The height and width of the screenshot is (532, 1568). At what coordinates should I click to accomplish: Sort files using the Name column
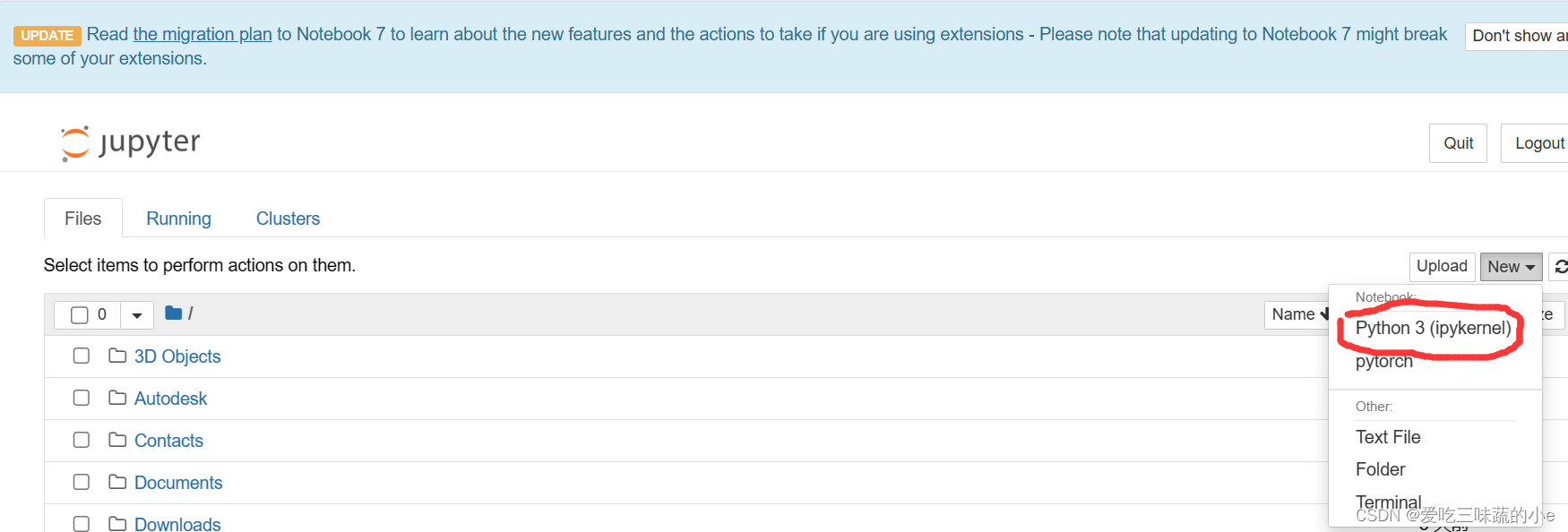[x=1296, y=314]
